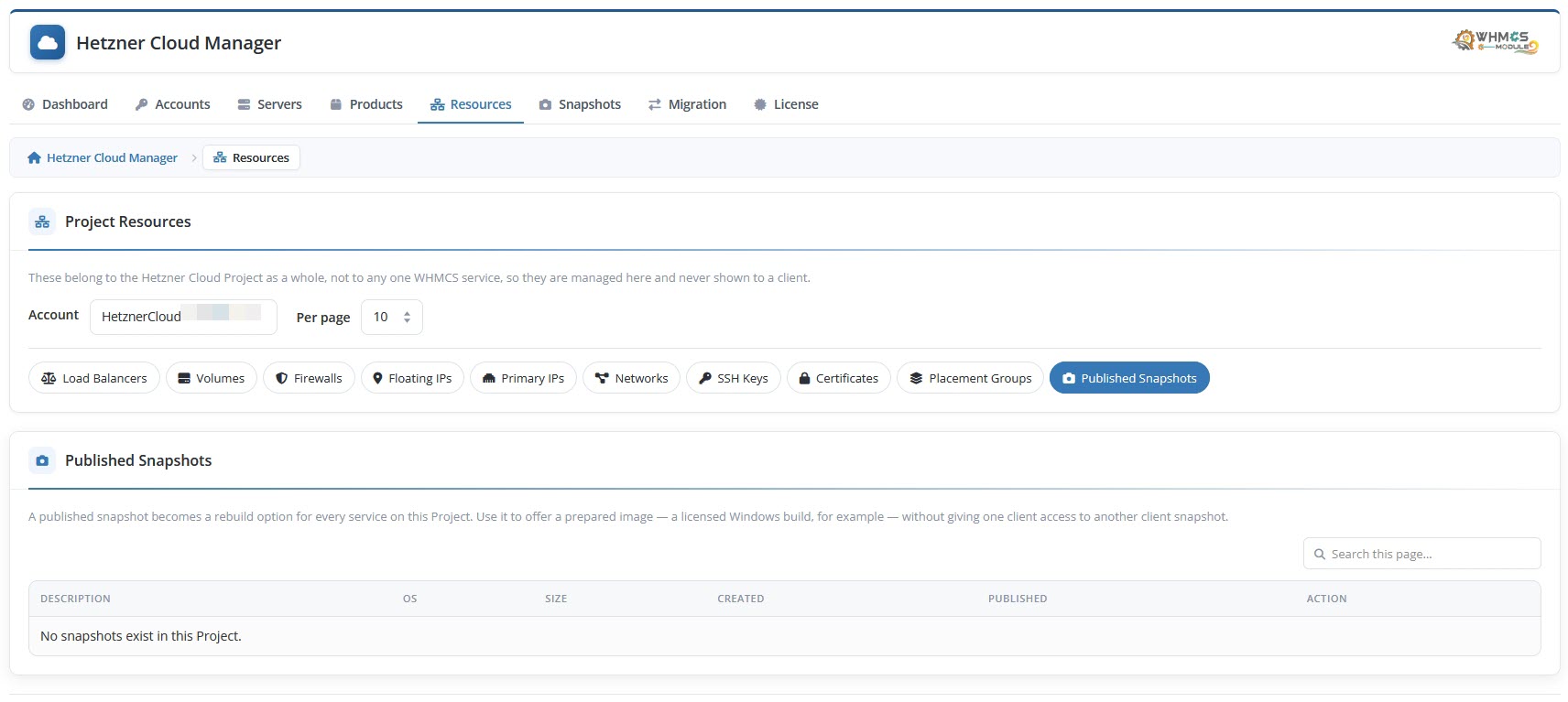Screen dimensions: 1568x702
Task: Follow the Hetzner Cloud Manager breadcrumb link
Action: [x=103, y=157]
